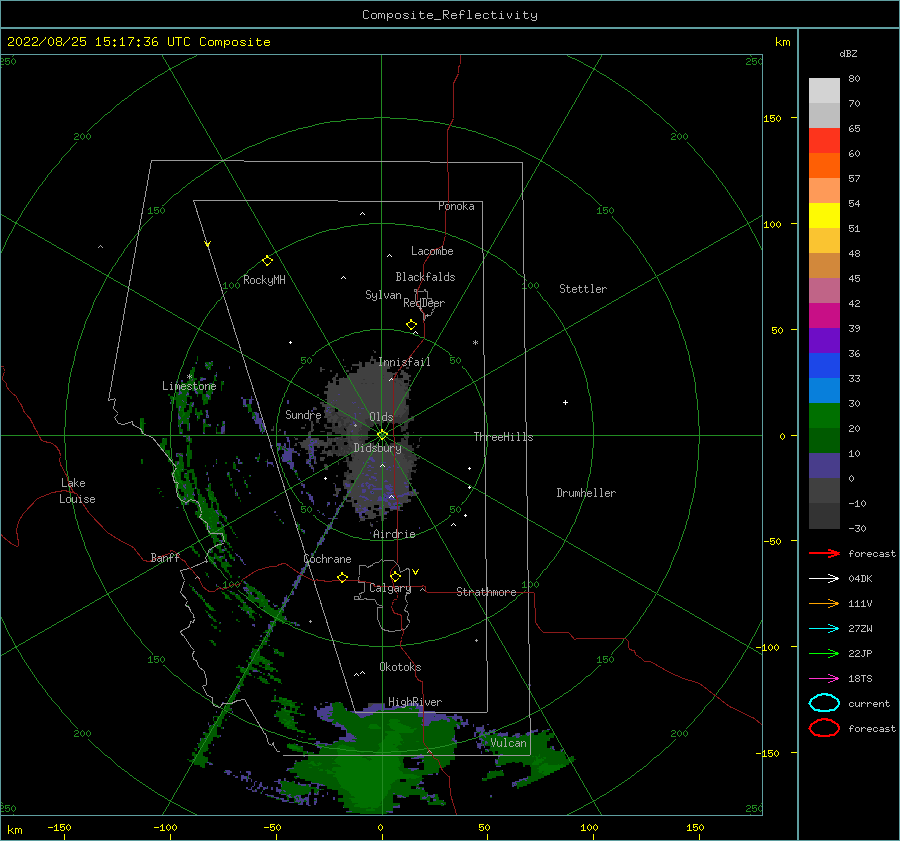The width and height of the screenshot is (900, 841).
Task: Click the RockyMH text label
Action: pyautogui.click(x=264, y=280)
